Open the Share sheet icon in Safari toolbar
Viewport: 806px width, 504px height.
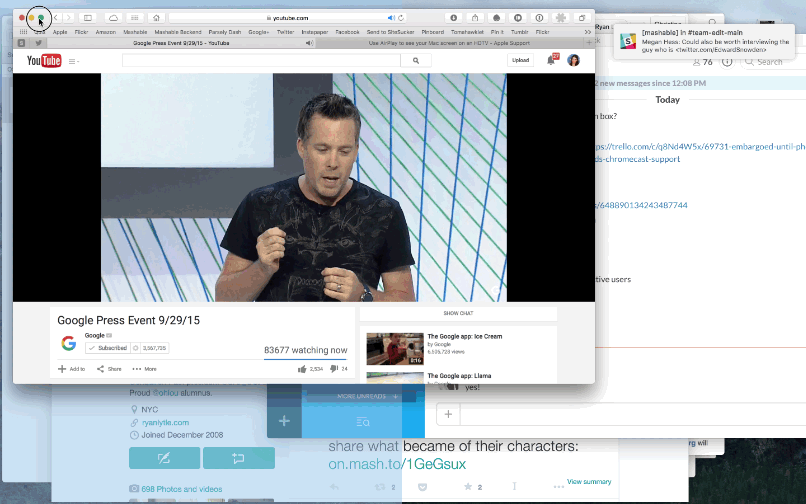pos(475,17)
